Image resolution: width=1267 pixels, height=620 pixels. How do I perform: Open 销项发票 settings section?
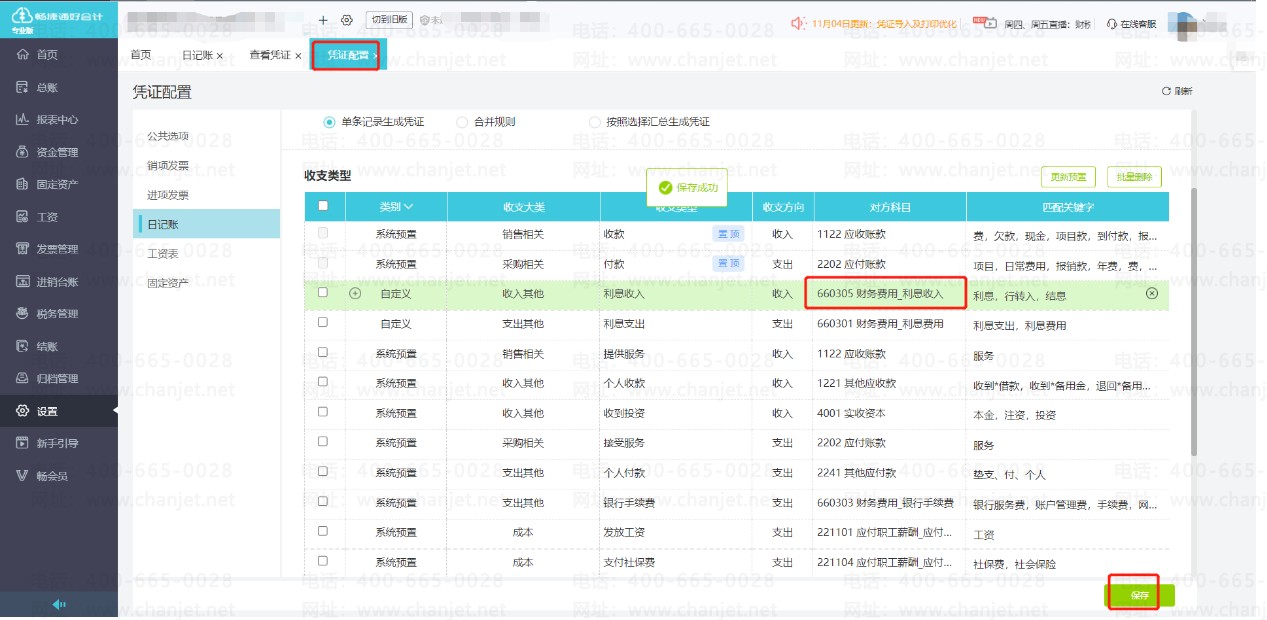coord(168,165)
